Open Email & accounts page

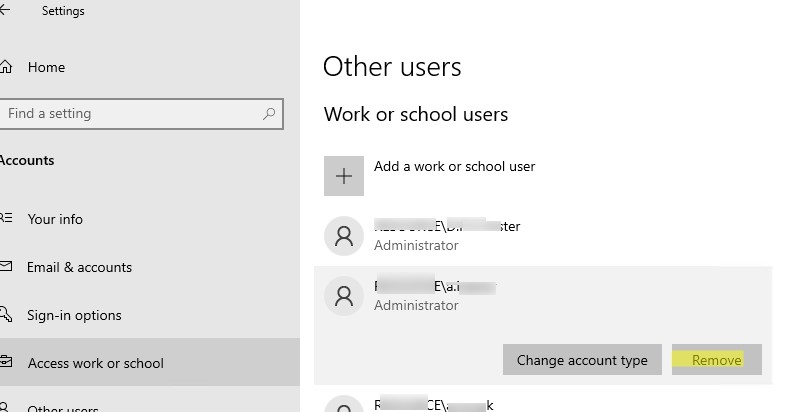pyautogui.click(x=79, y=267)
